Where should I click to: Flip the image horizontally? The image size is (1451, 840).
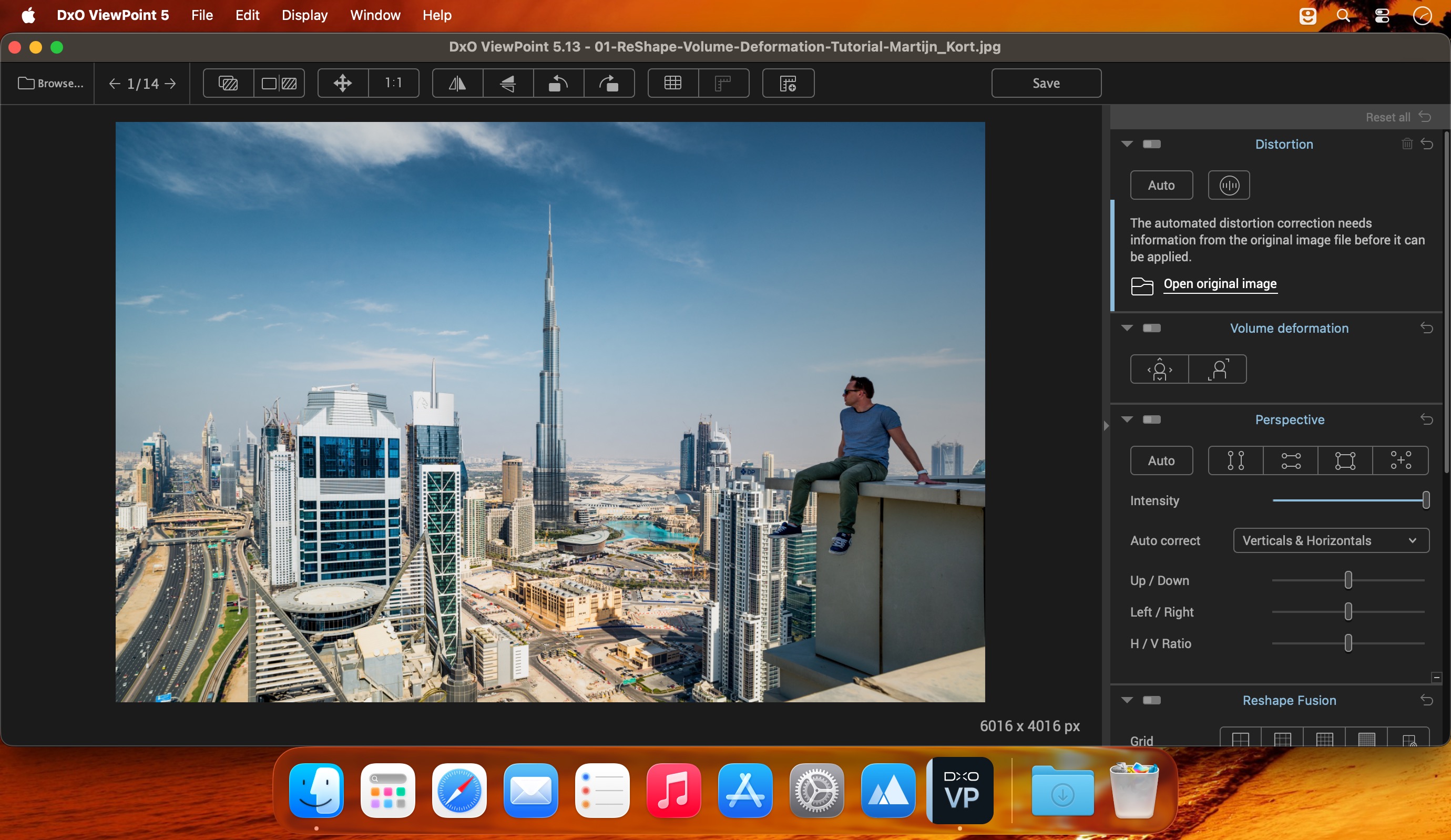pos(458,84)
